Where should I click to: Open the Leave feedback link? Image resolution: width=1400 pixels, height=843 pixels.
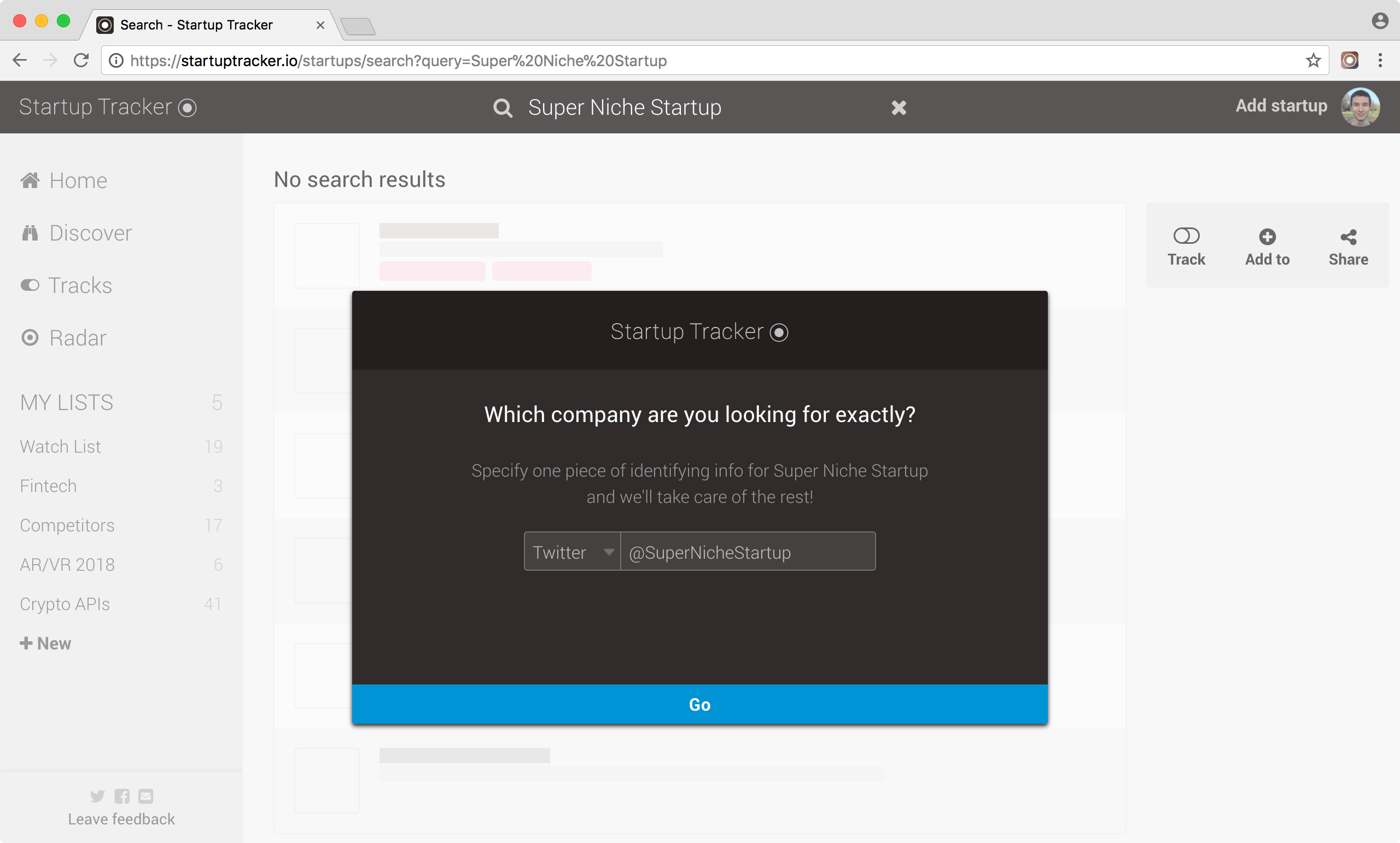(x=121, y=818)
